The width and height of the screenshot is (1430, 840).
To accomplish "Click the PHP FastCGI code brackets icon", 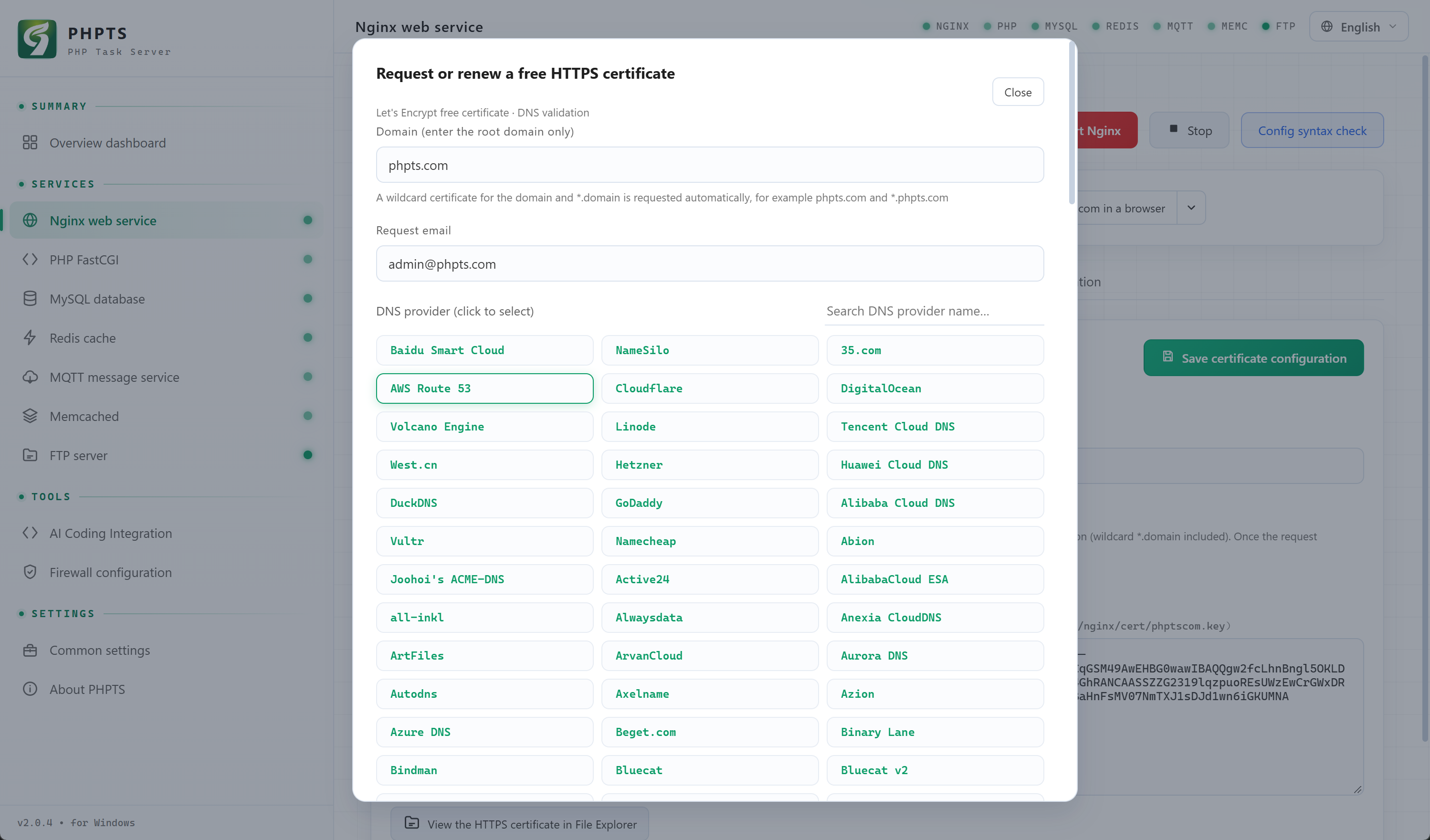I will [x=30, y=259].
